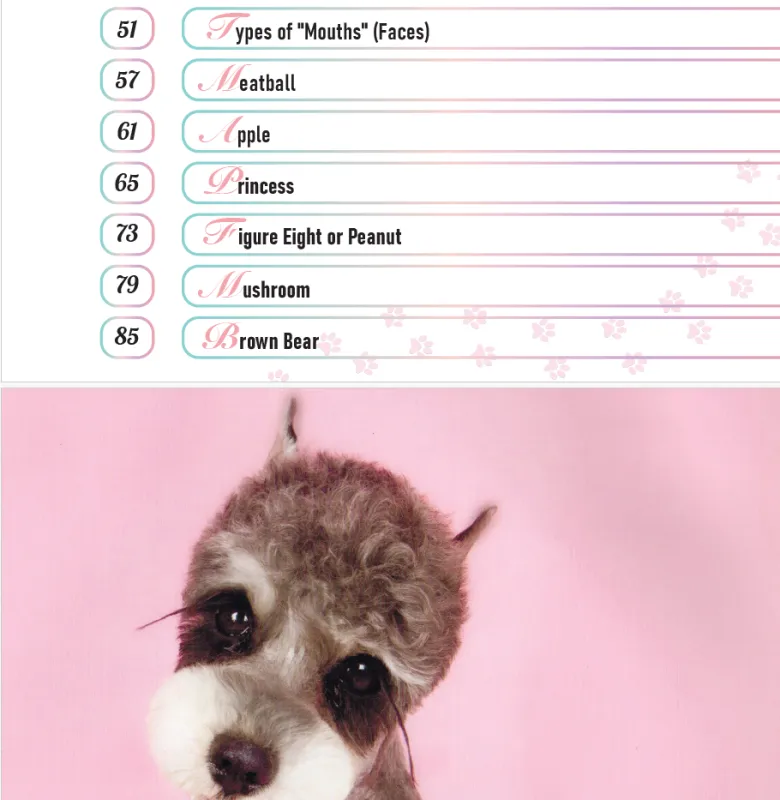Open the Types of "Mouths" (Faces) entry
Viewport: 780px width, 800px height.
coord(481,29)
